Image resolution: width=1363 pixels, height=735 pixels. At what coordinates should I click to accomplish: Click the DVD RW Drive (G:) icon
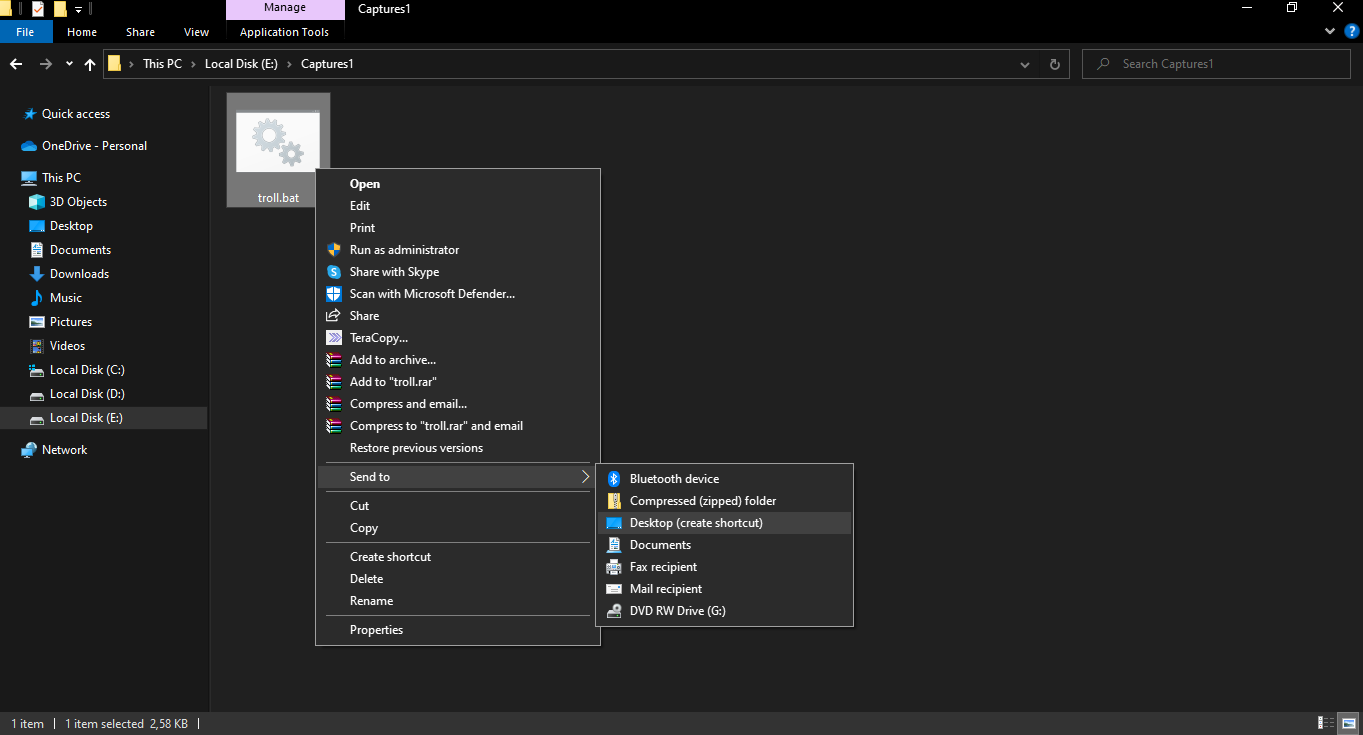(614, 611)
